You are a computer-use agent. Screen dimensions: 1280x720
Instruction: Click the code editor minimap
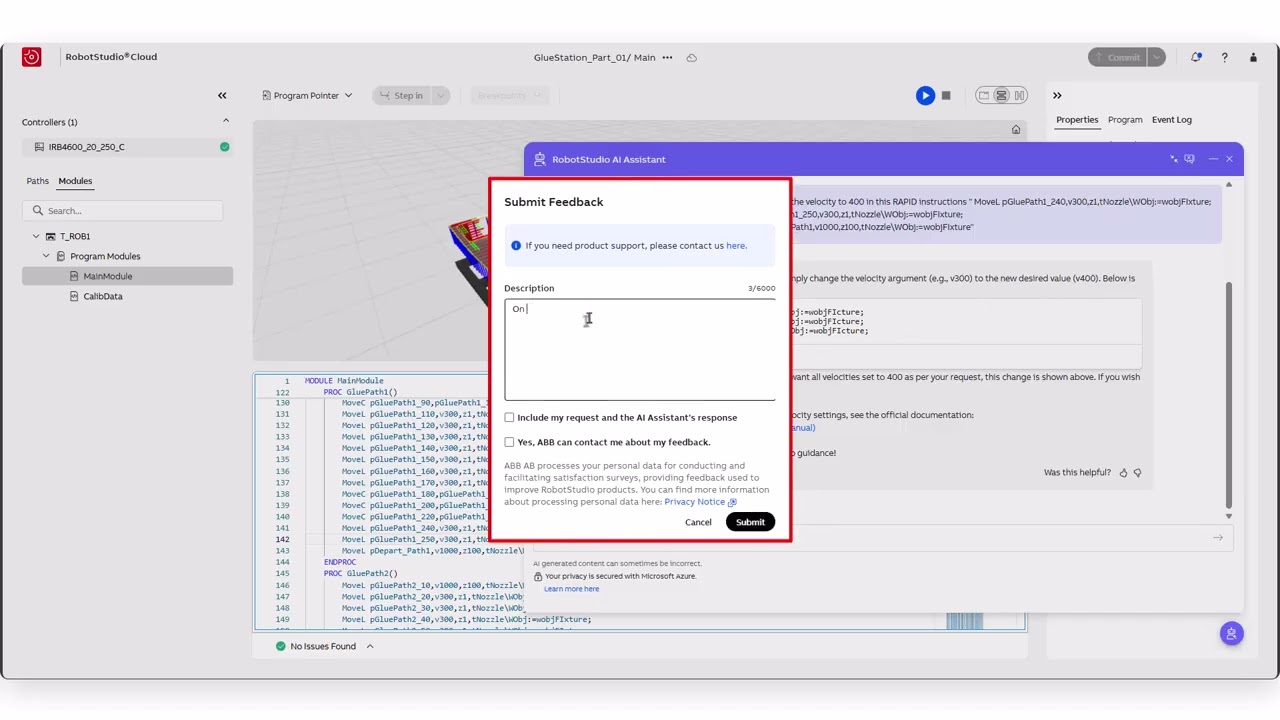tap(964, 622)
